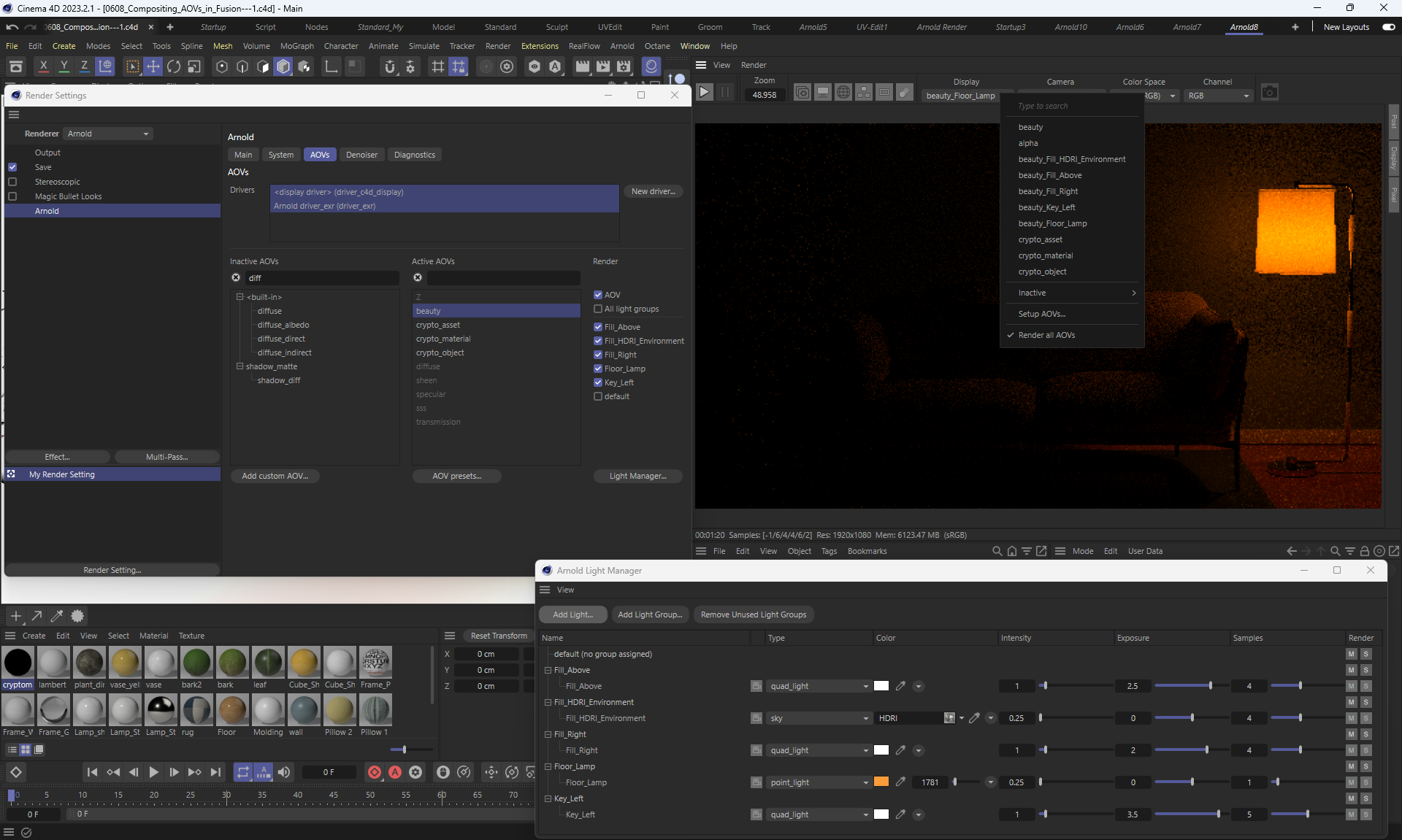Select the Move tool in top toolbar
The height and width of the screenshot is (840, 1402).
click(x=153, y=67)
